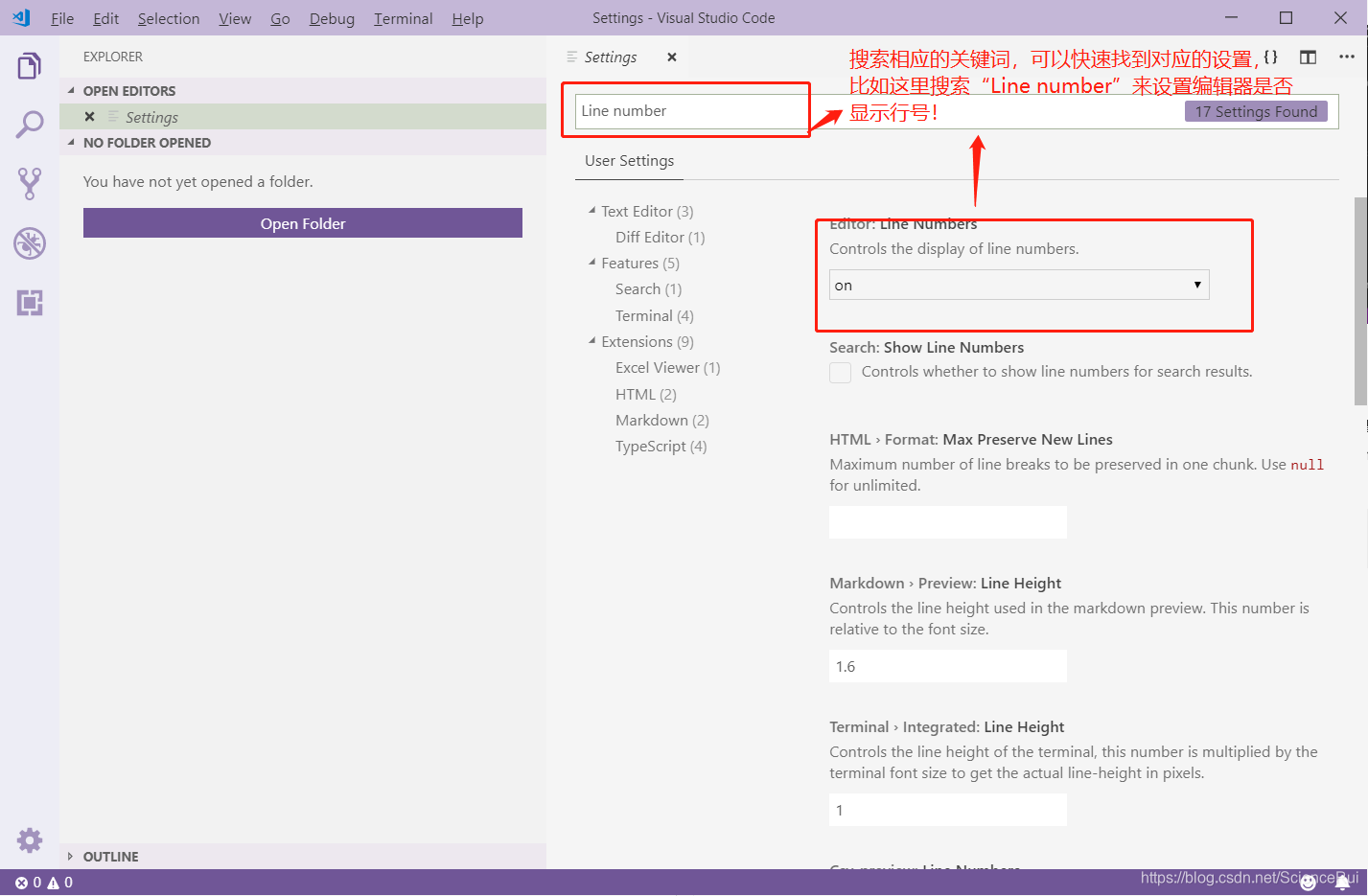The height and width of the screenshot is (896, 1368).
Task: Open the Debug view icon
Action: click(30, 242)
